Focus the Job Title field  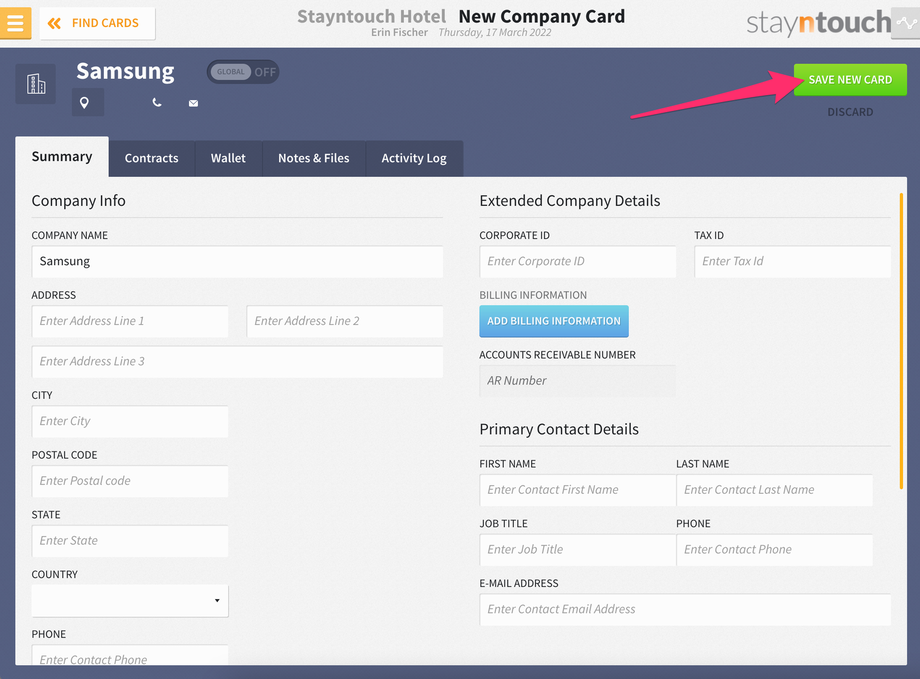(577, 550)
